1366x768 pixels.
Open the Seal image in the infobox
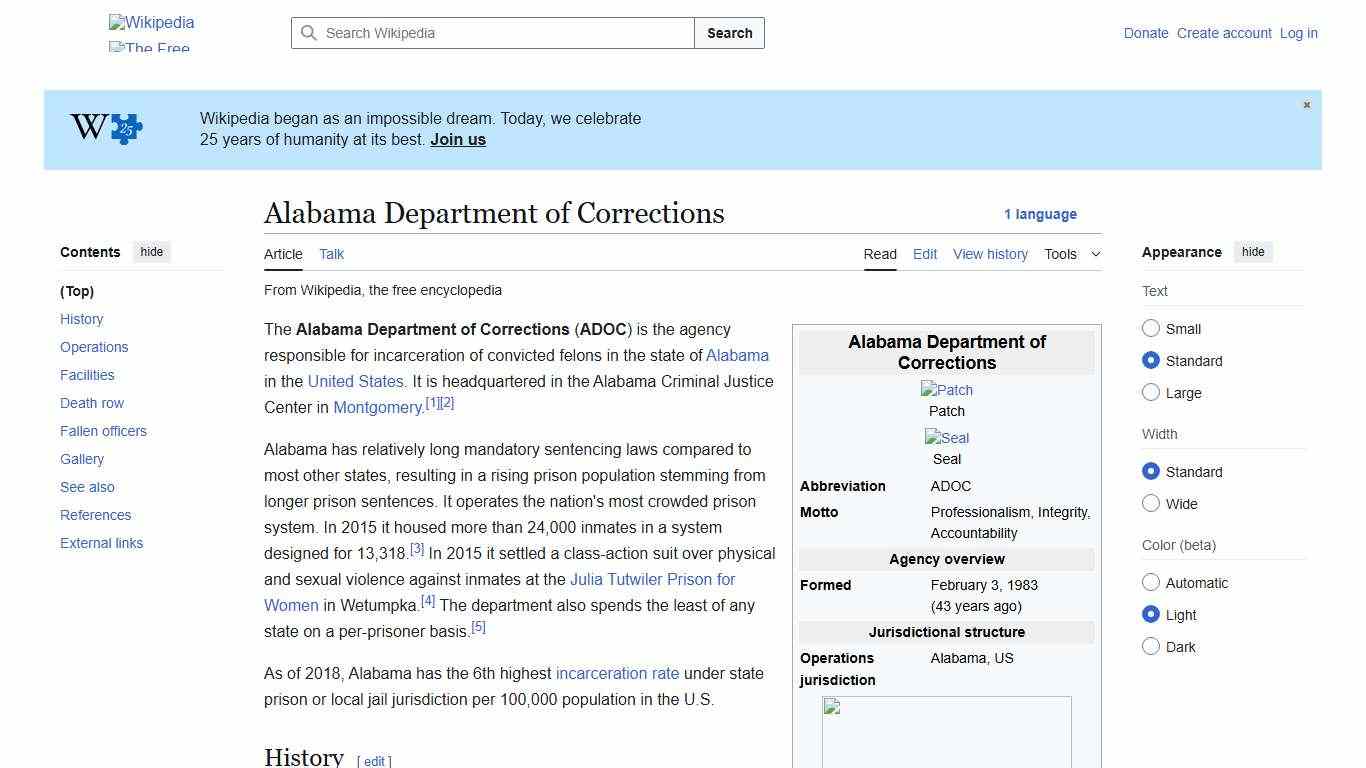coord(946,438)
